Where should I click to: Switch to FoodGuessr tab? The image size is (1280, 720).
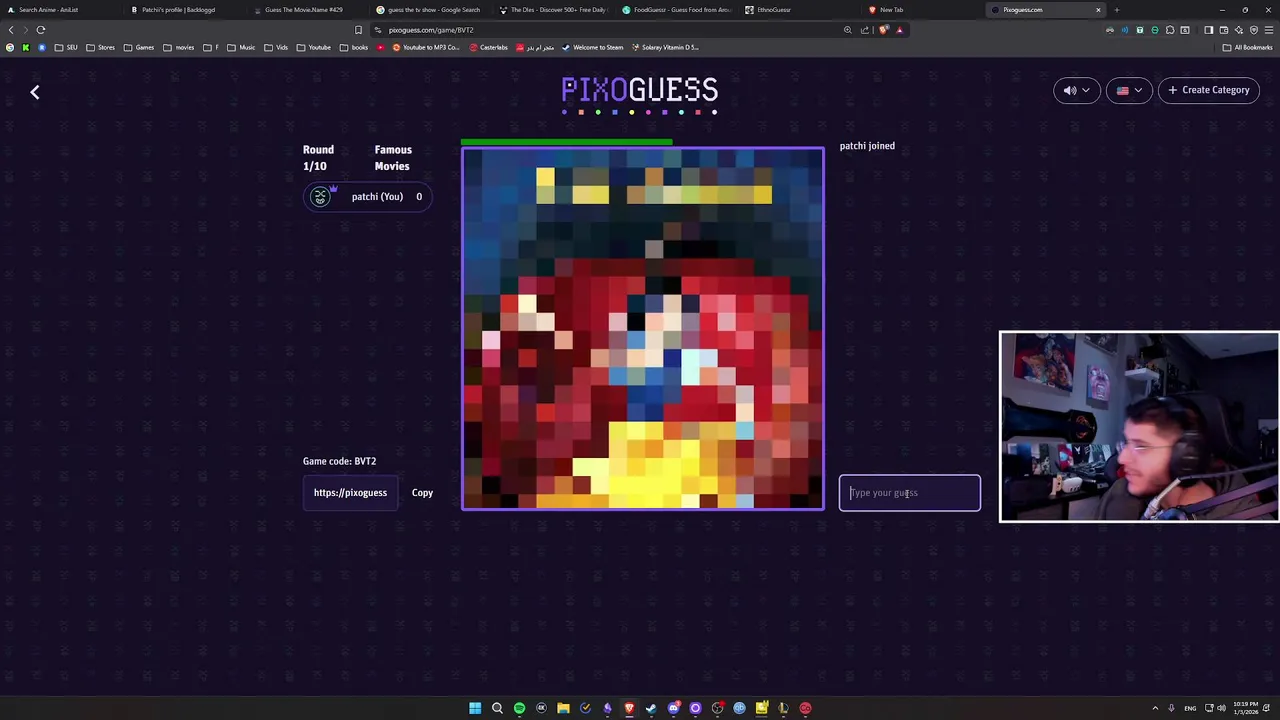coord(676,10)
